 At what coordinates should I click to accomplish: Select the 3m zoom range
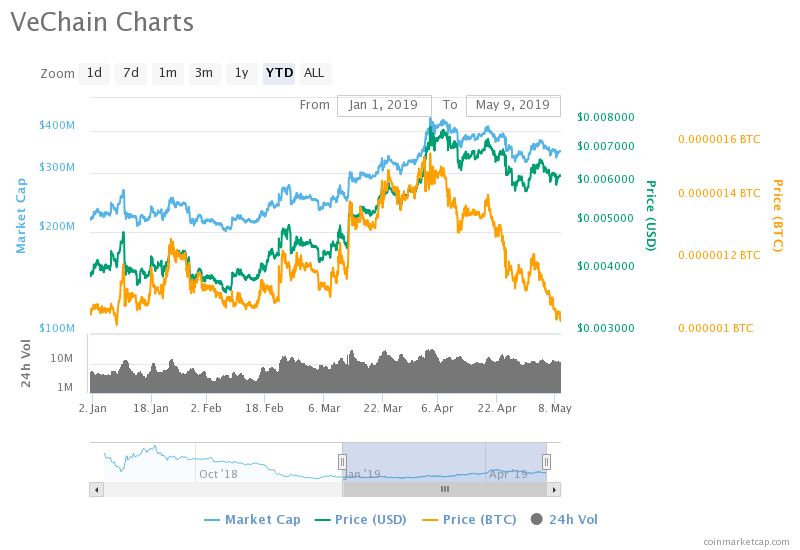[x=204, y=73]
